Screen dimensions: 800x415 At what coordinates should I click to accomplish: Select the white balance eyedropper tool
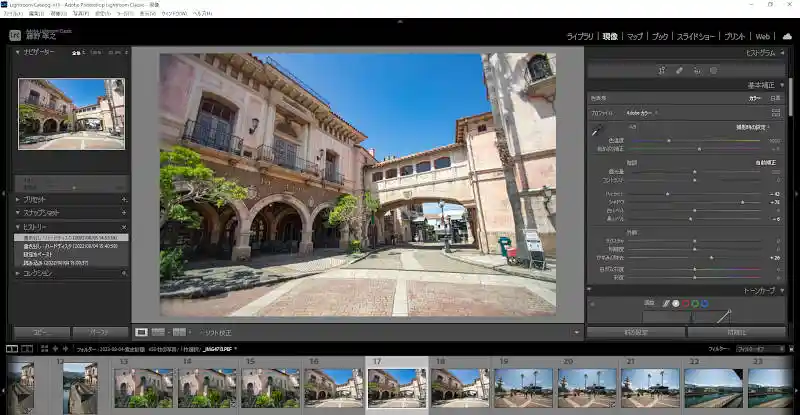597,131
